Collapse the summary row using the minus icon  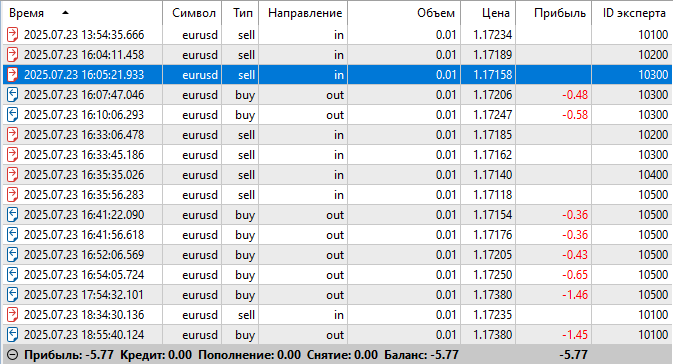click(13, 355)
